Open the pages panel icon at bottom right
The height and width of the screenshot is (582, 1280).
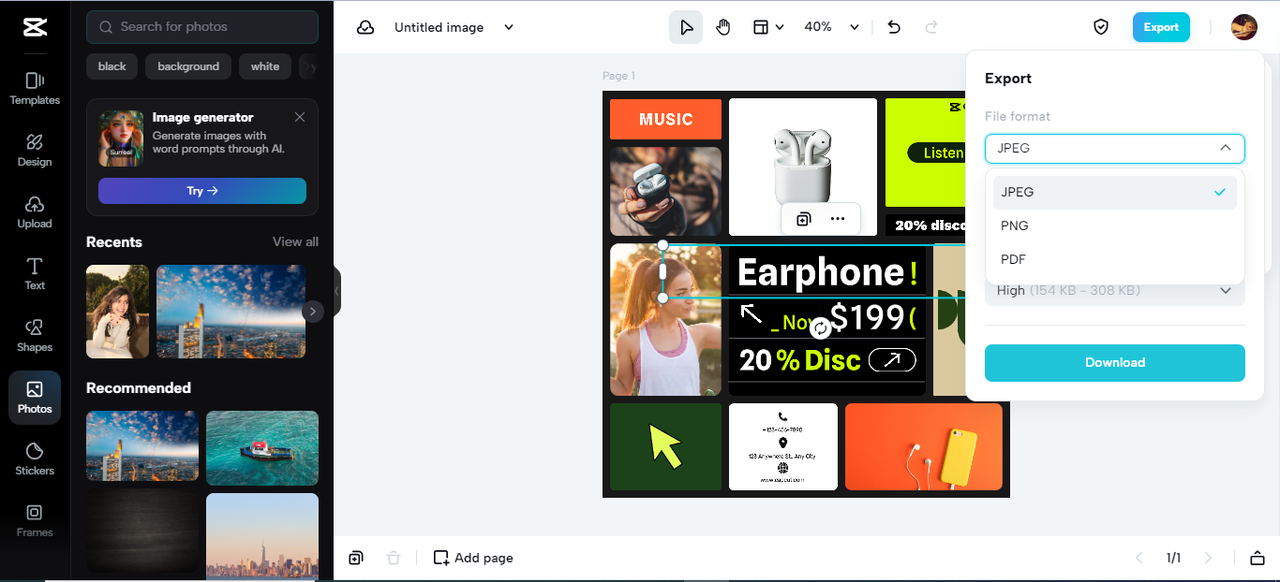coord(1257,558)
